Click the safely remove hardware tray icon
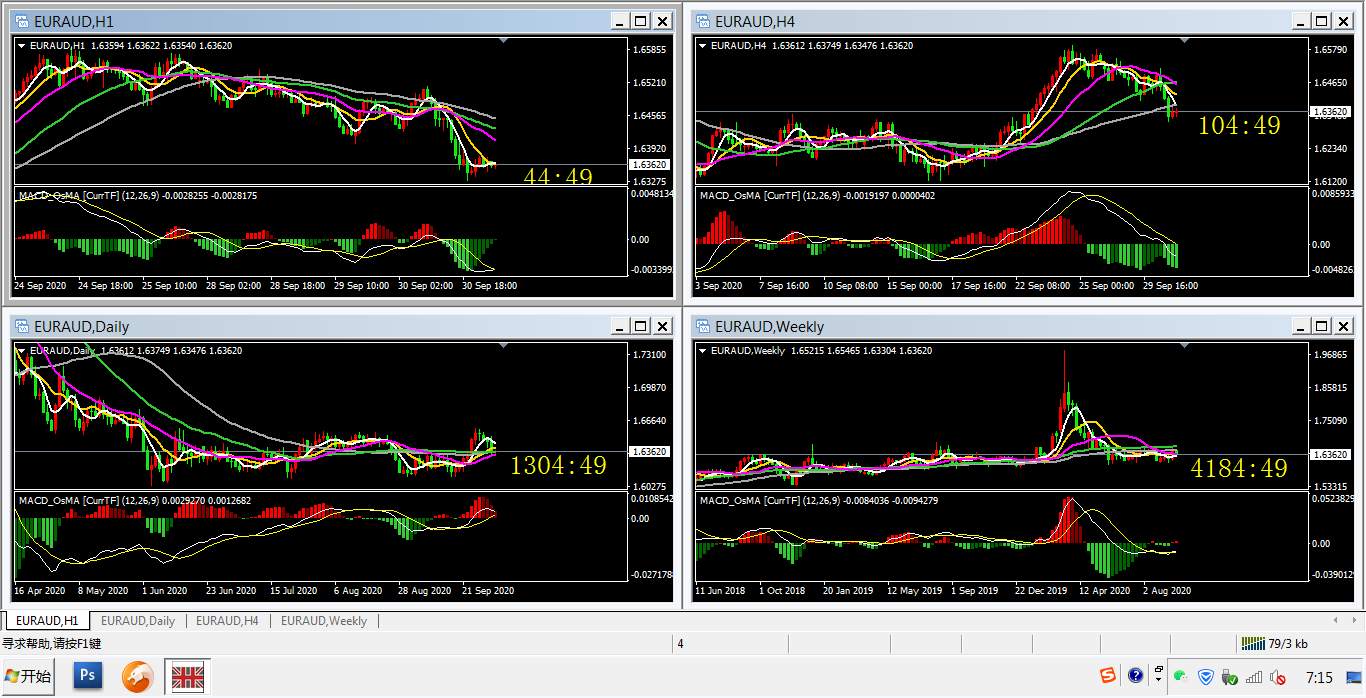Viewport: 1366px width, 698px height. [x=1229, y=677]
